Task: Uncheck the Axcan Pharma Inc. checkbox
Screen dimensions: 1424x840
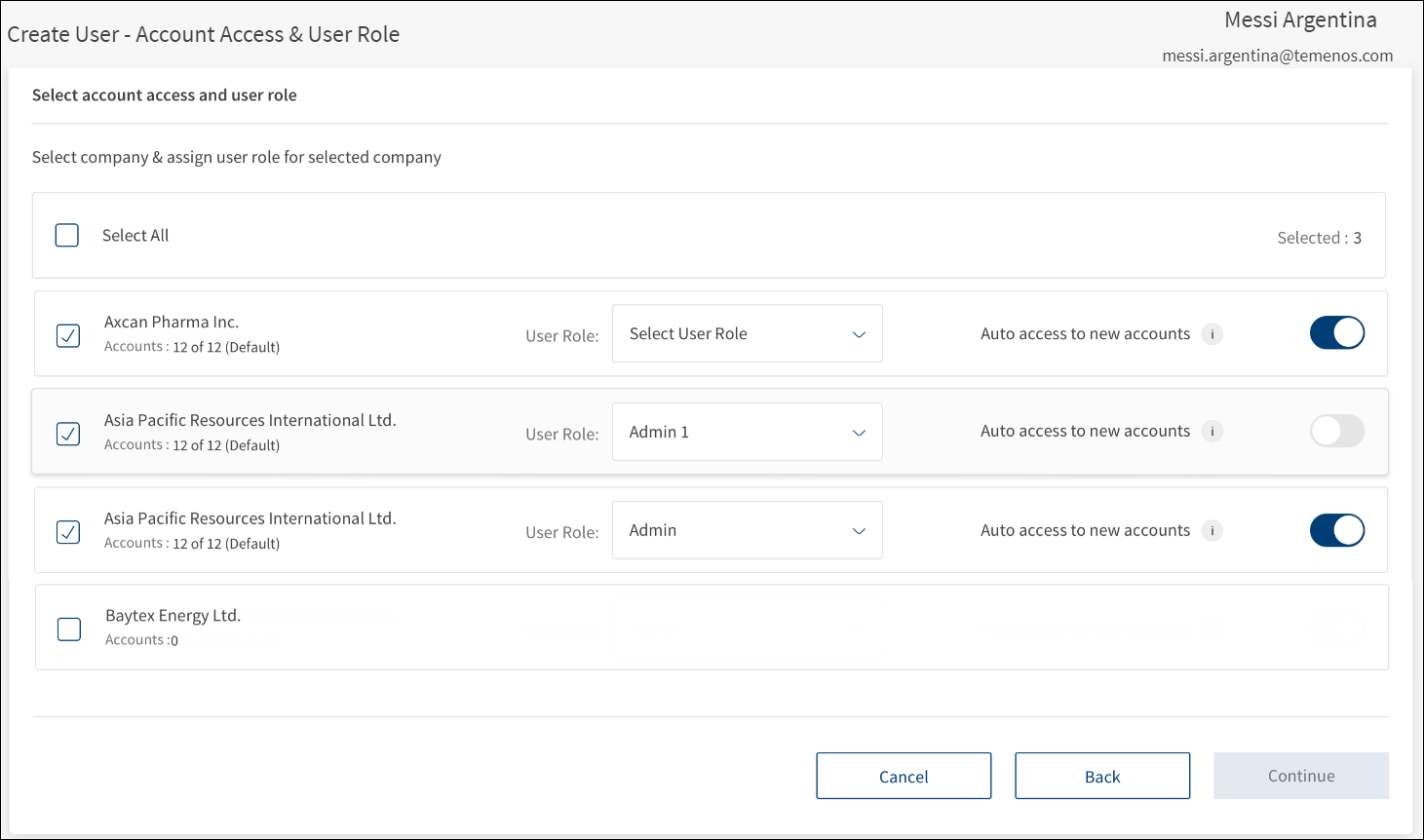Action: (x=68, y=335)
